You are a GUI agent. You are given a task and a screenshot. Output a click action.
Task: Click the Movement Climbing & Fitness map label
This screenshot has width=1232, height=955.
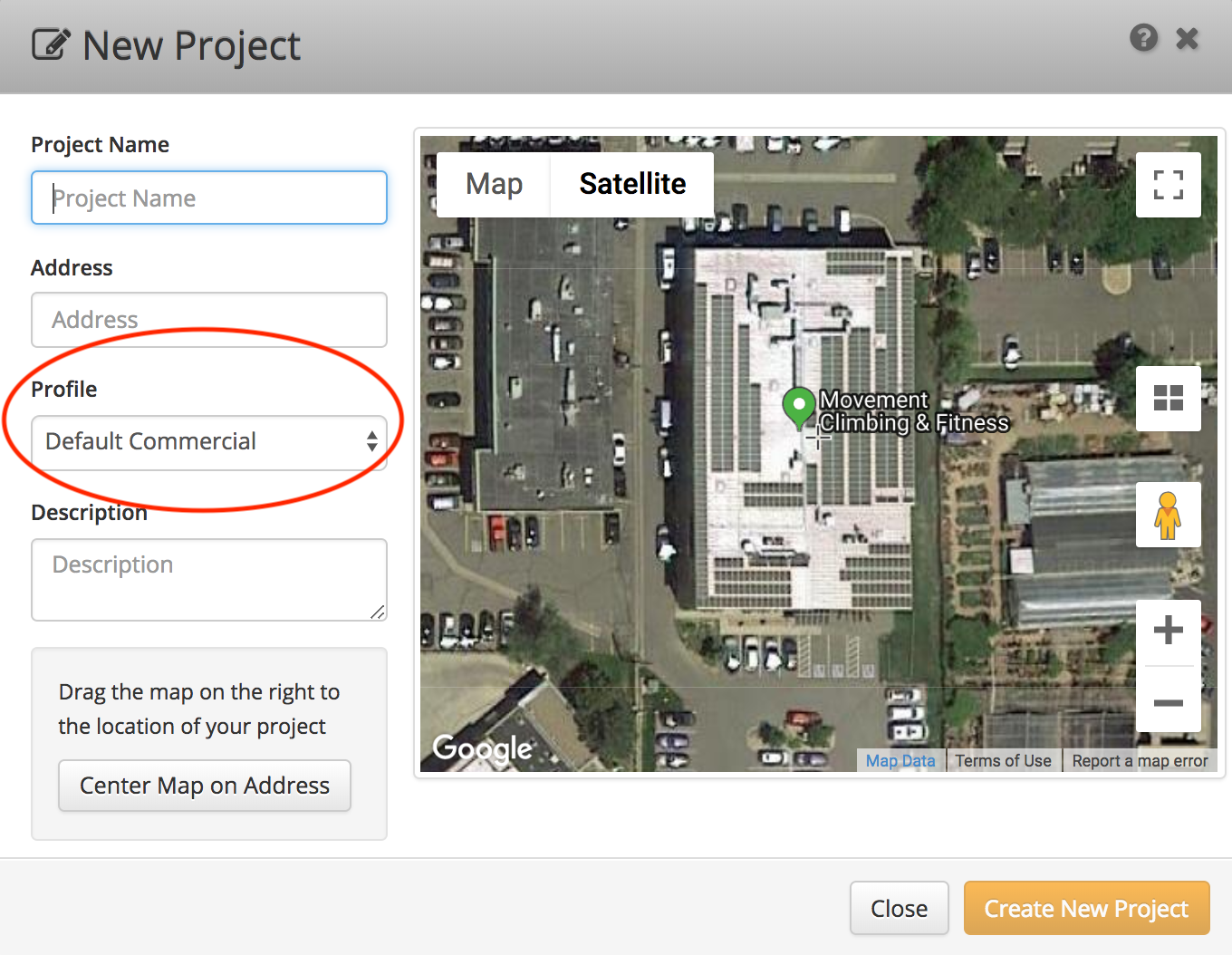click(x=913, y=411)
